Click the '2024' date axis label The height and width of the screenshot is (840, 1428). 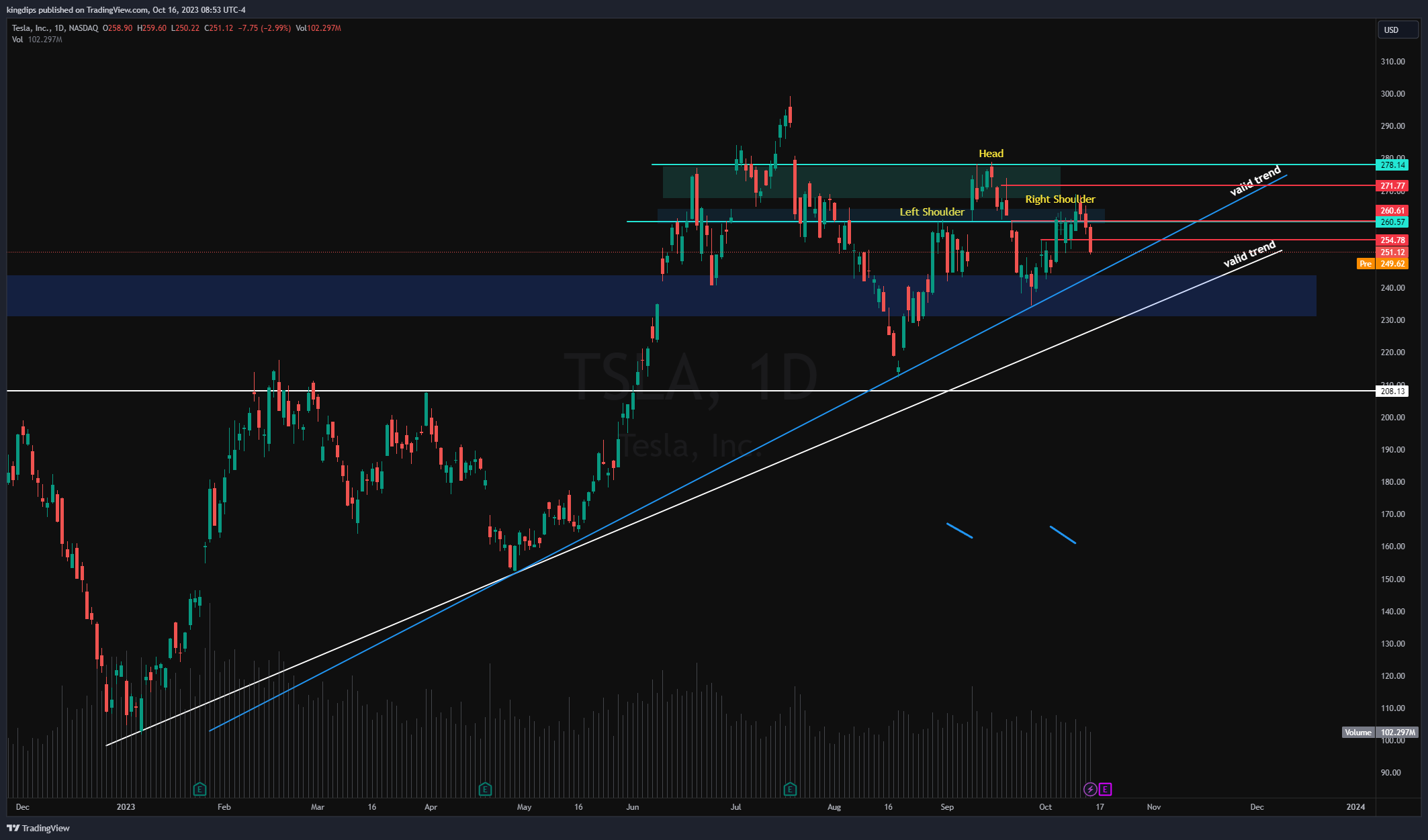1356,807
